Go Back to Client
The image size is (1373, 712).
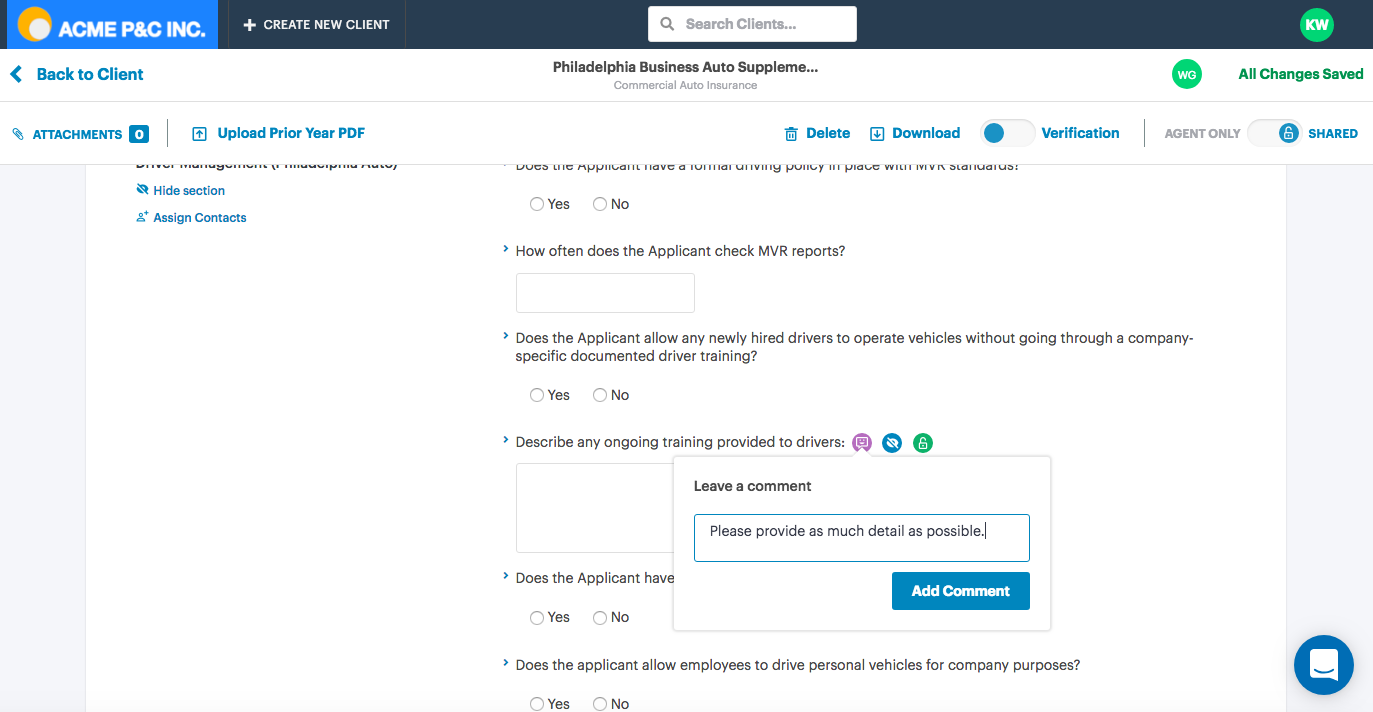click(77, 74)
